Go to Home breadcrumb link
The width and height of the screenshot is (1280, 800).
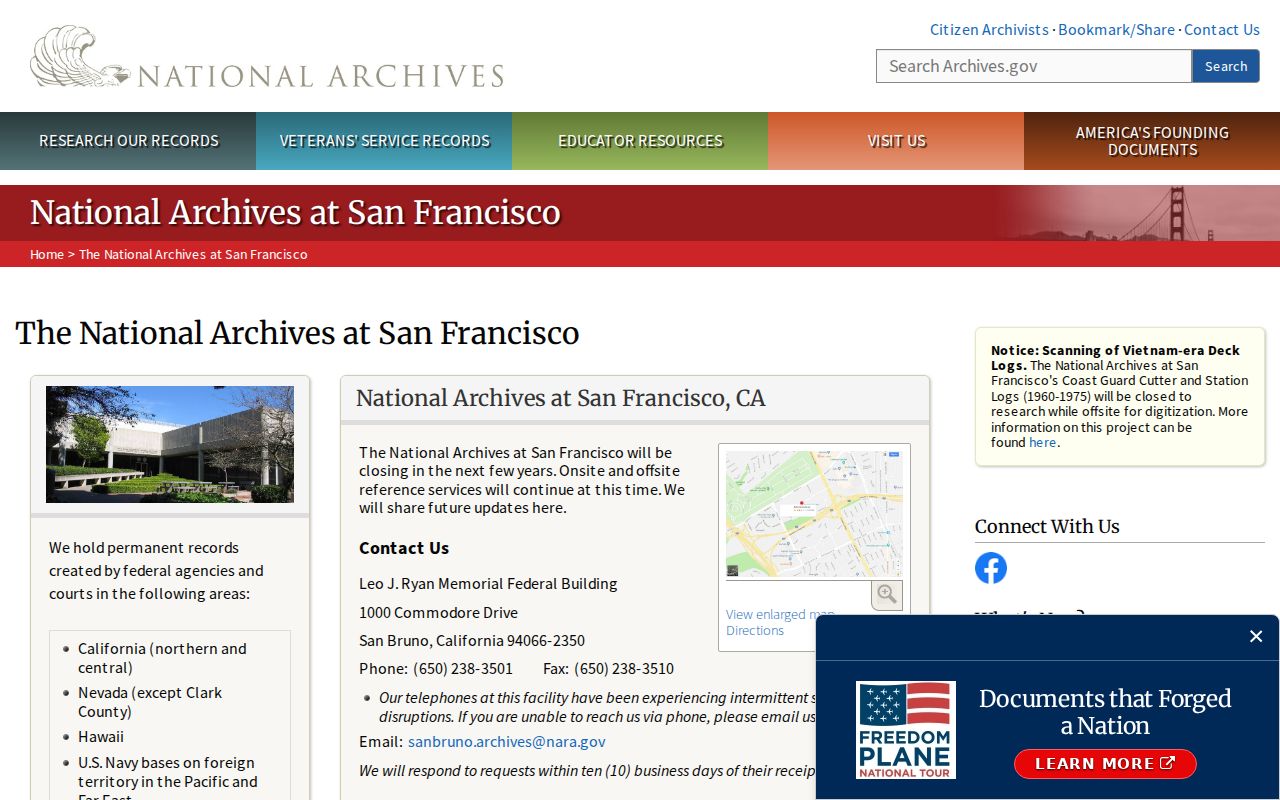[47, 254]
